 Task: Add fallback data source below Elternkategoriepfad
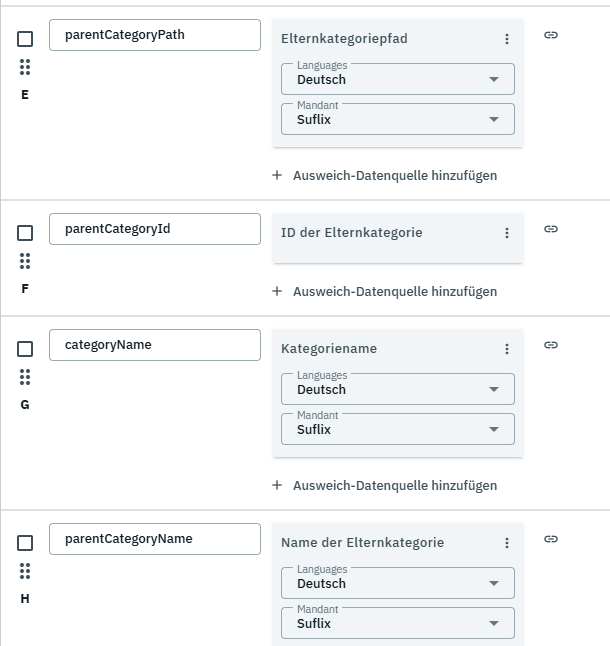coord(385,175)
